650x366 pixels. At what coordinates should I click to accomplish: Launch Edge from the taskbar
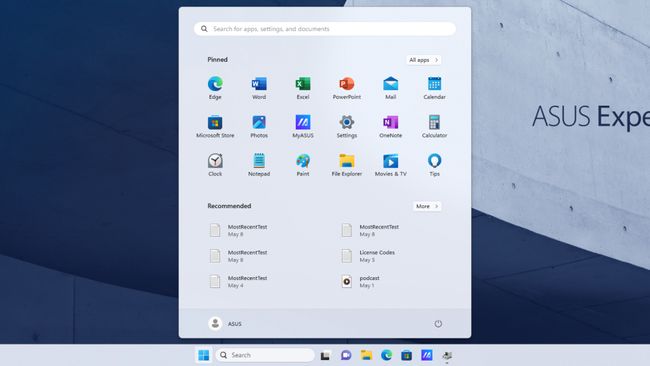pyautogui.click(x=386, y=355)
